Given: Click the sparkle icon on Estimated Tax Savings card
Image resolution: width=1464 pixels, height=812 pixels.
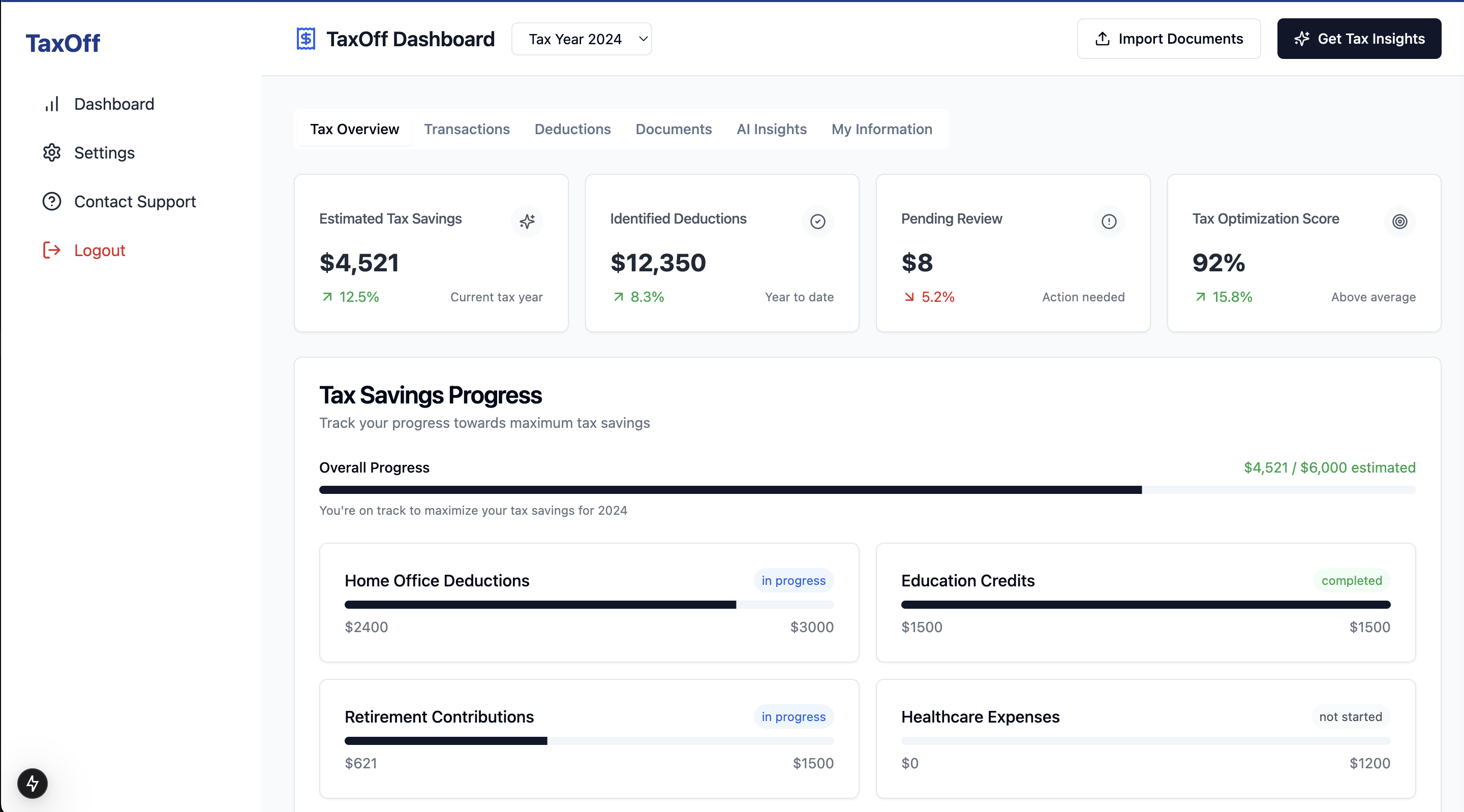Looking at the screenshot, I should coord(527,222).
